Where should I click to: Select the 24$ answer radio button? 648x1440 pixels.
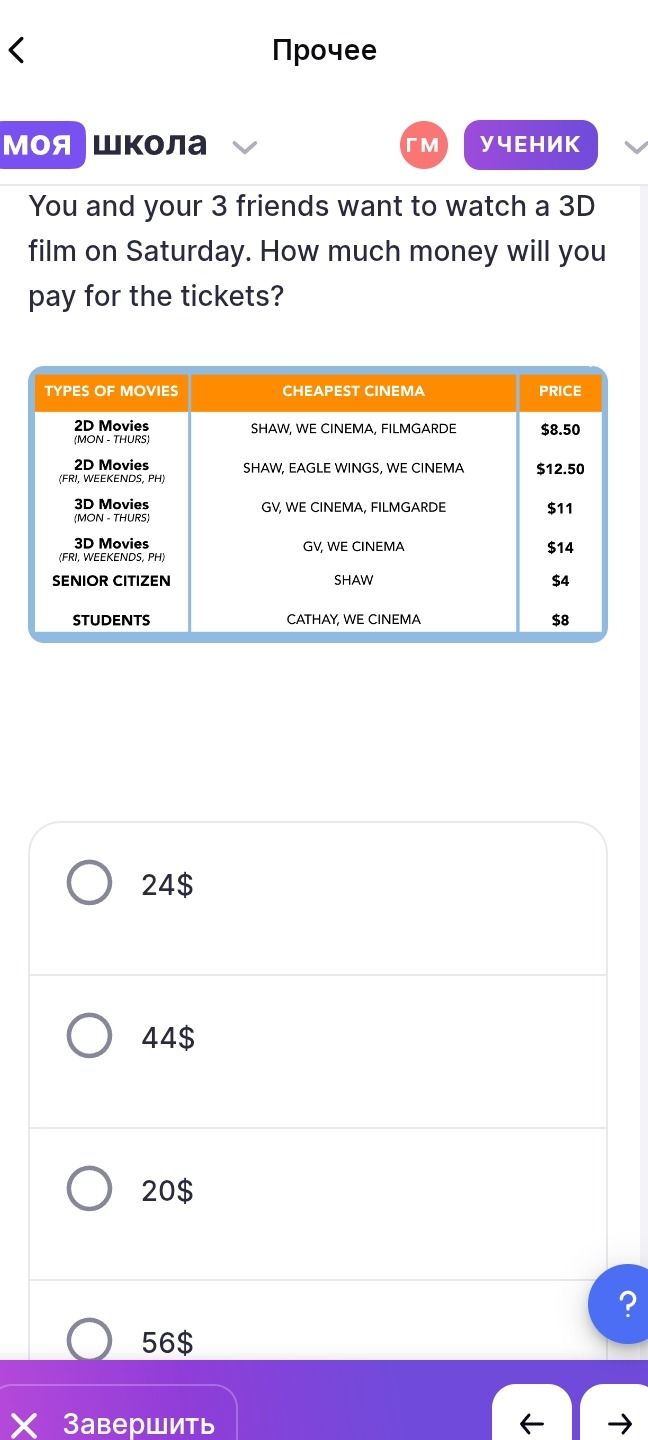pyautogui.click(x=89, y=883)
